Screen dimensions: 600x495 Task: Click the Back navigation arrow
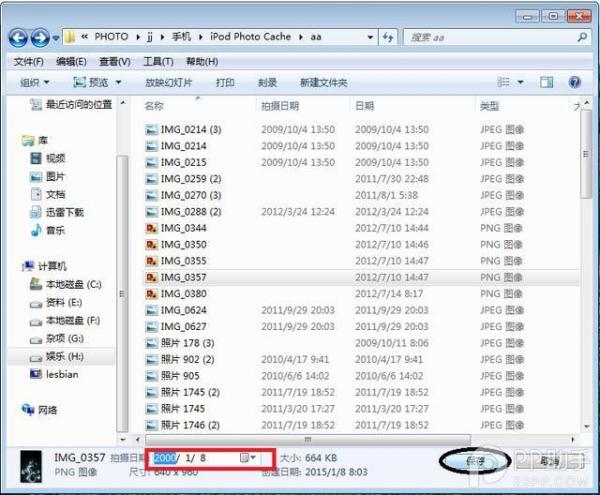[18, 37]
